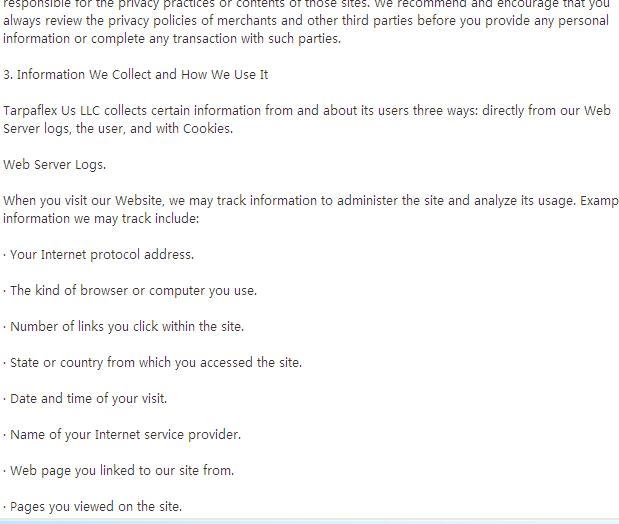Click 'always review the privacy policies of merchants' line
The height and width of the screenshot is (524, 619).
tap(306, 21)
